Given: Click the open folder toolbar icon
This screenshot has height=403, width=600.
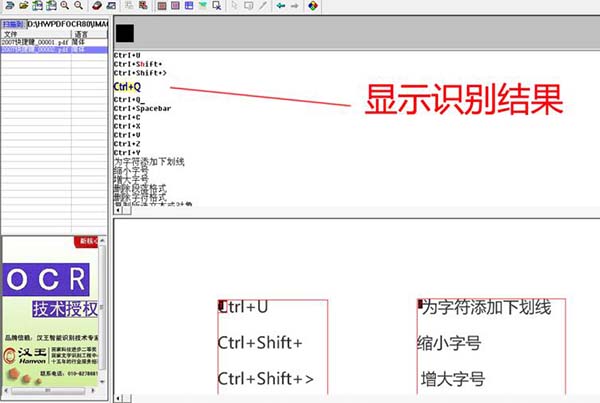Looking at the screenshot, I should tap(23, 6).
